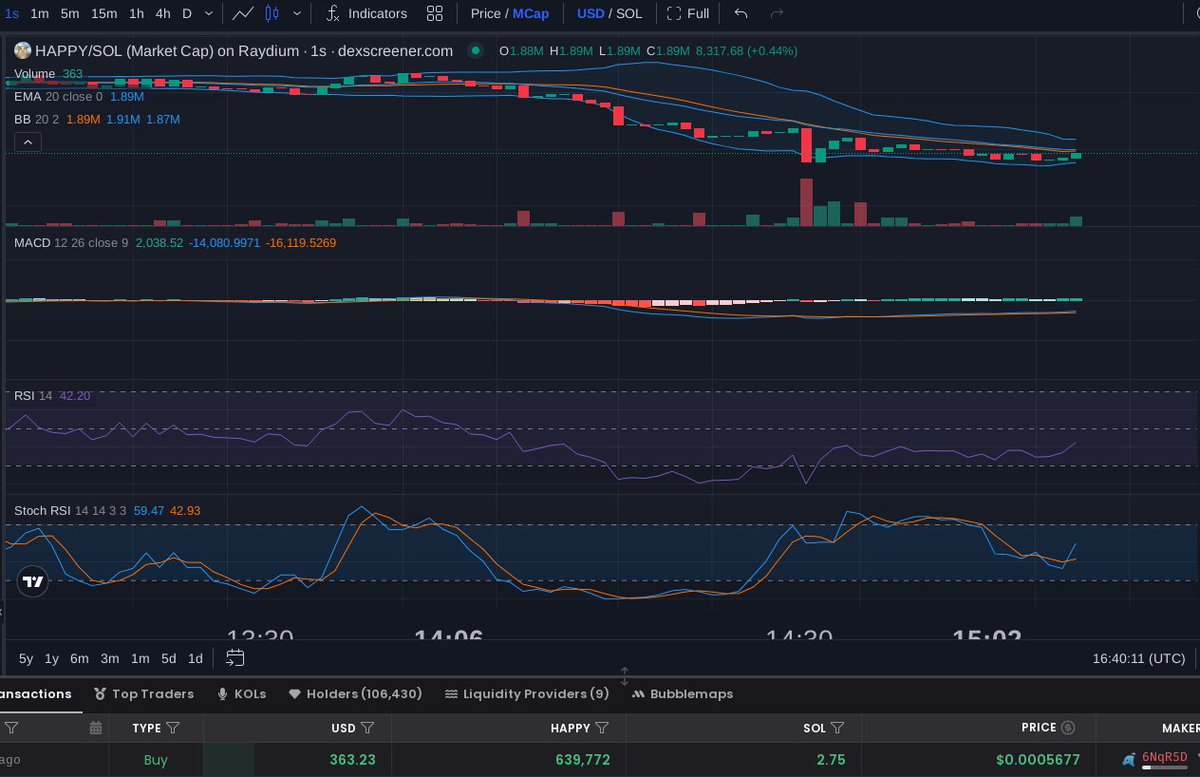Open the layout grid icon

(x=434, y=13)
